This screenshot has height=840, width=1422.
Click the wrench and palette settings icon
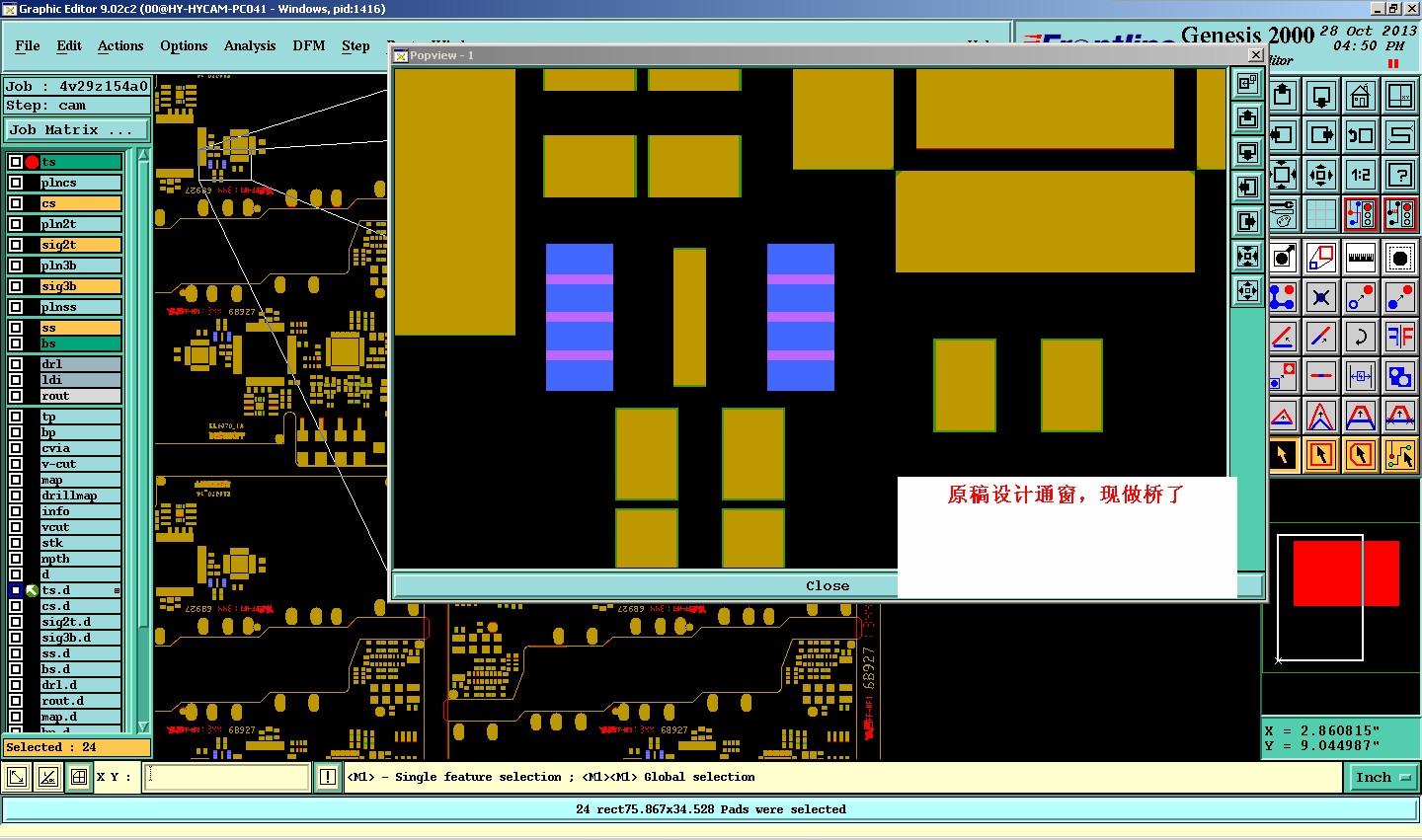[x=1283, y=214]
